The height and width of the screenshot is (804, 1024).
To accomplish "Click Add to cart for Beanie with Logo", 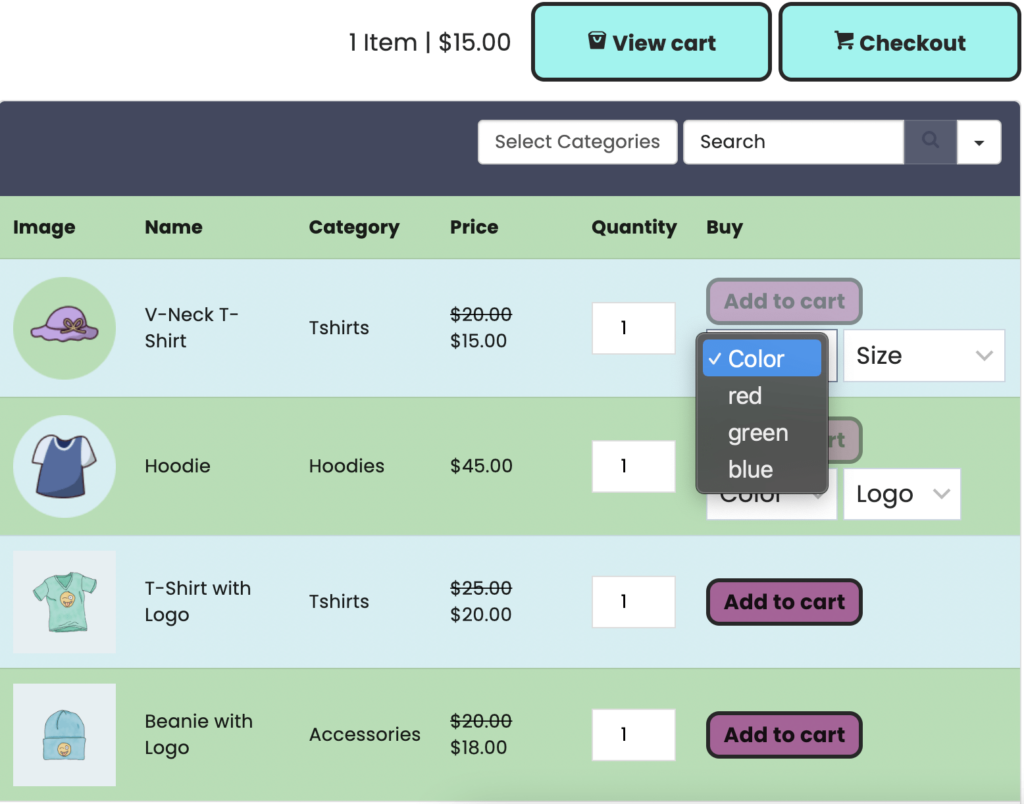I will tap(784, 734).
